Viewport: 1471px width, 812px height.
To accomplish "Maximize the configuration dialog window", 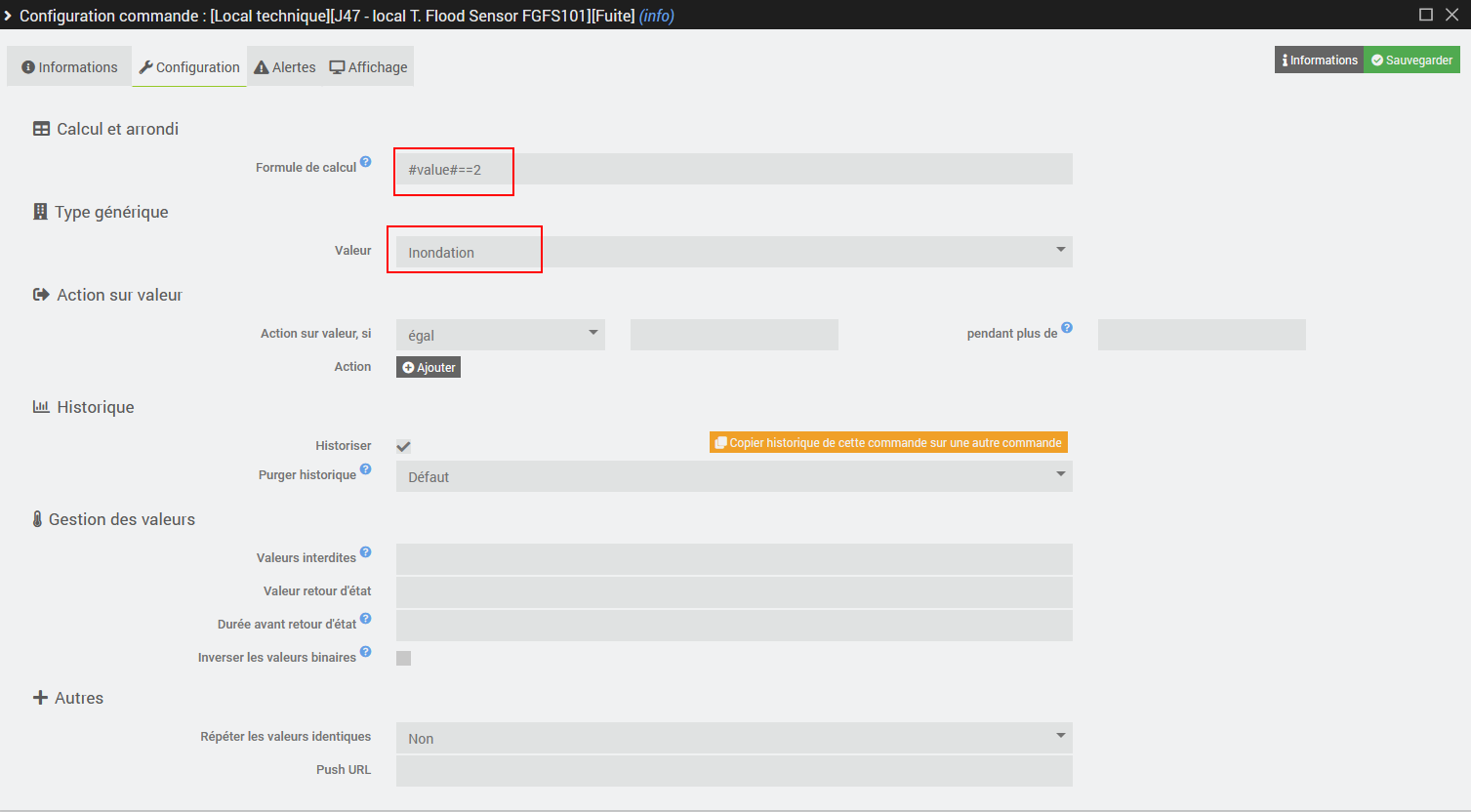I will (x=1425, y=15).
